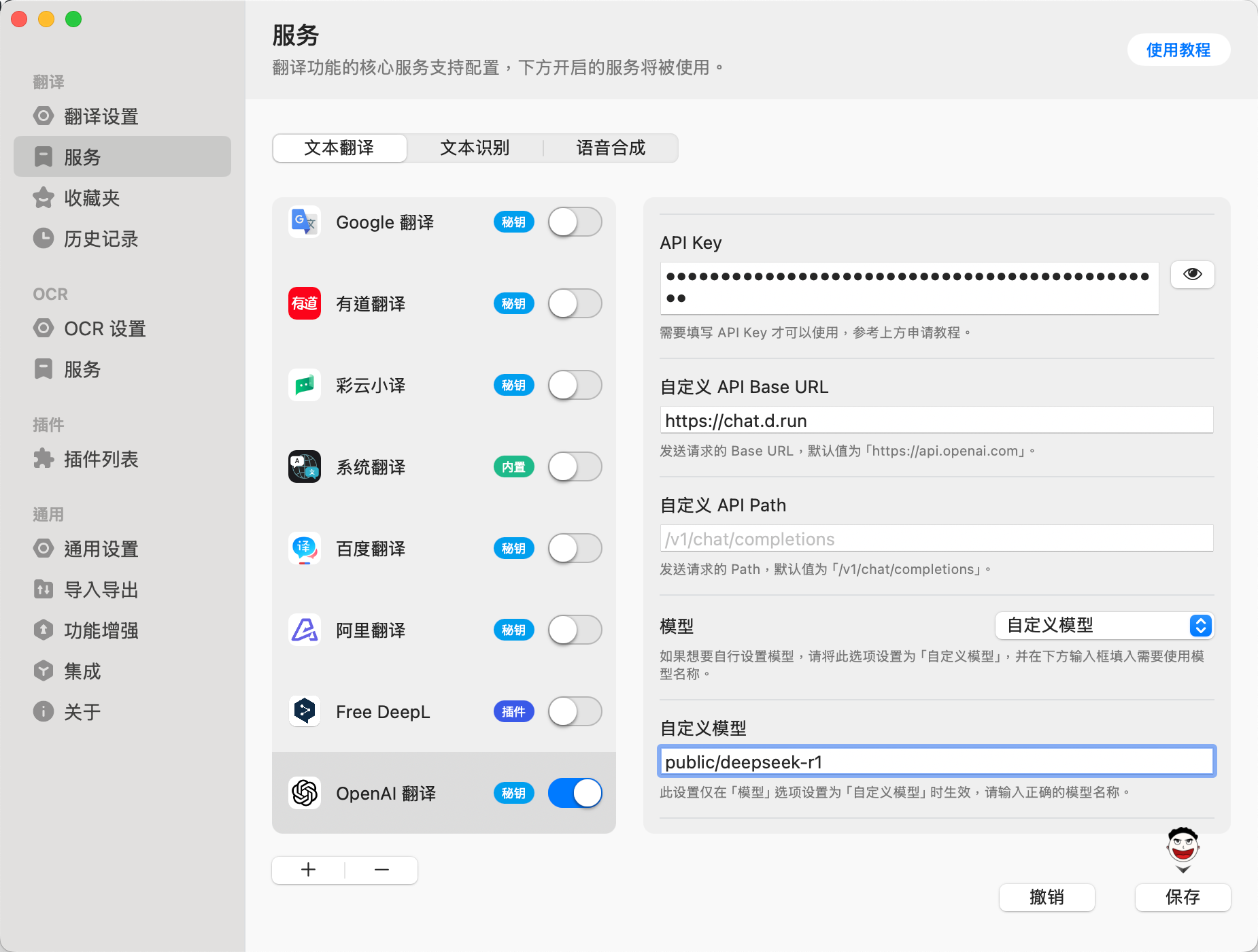The height and width of the screenshot is (952, 1258).
Task: Enable the 百度翻译 toggle switch
Action: click(x=575, y=548)
